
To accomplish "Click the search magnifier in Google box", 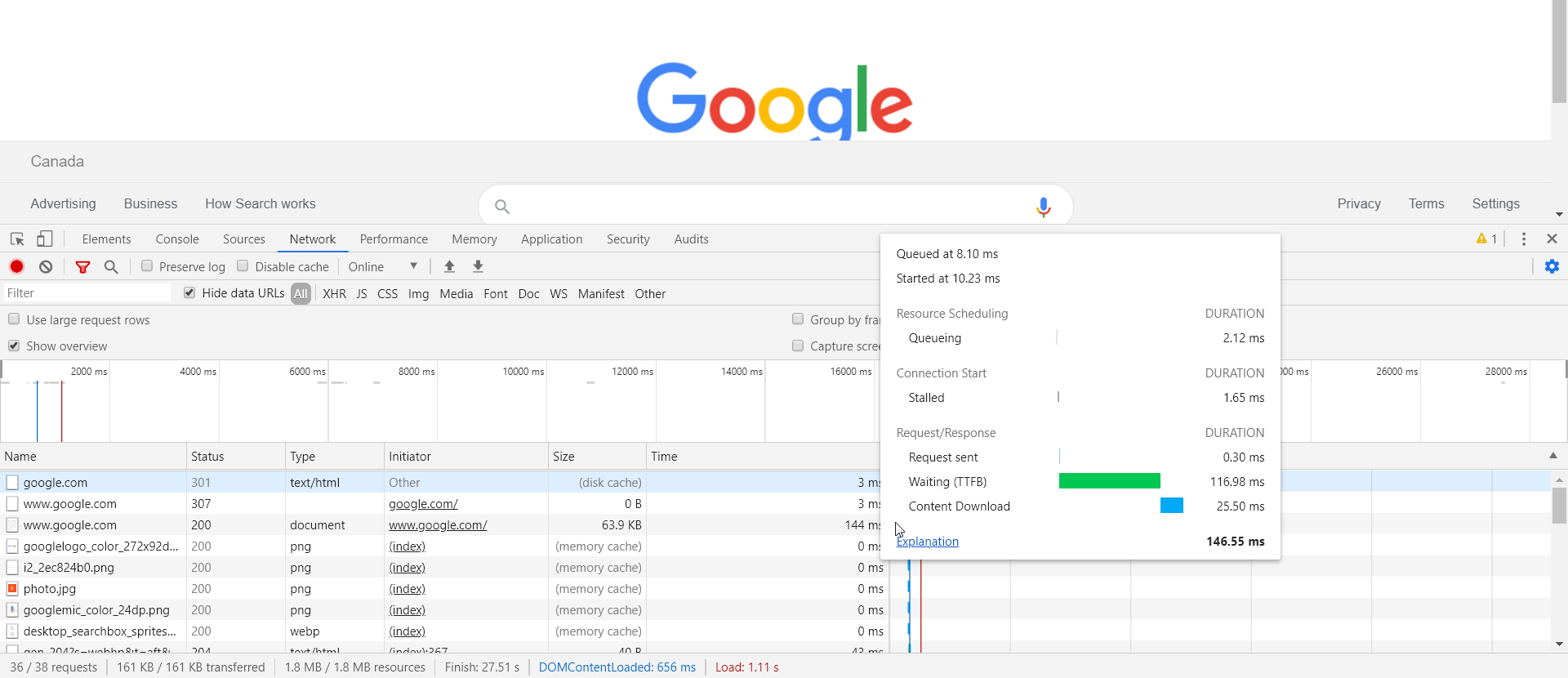I will (x=502, y=207).
